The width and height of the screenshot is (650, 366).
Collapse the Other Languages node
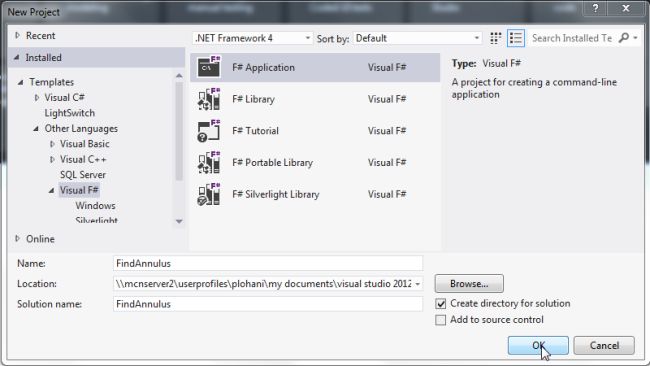coord(36,129)
